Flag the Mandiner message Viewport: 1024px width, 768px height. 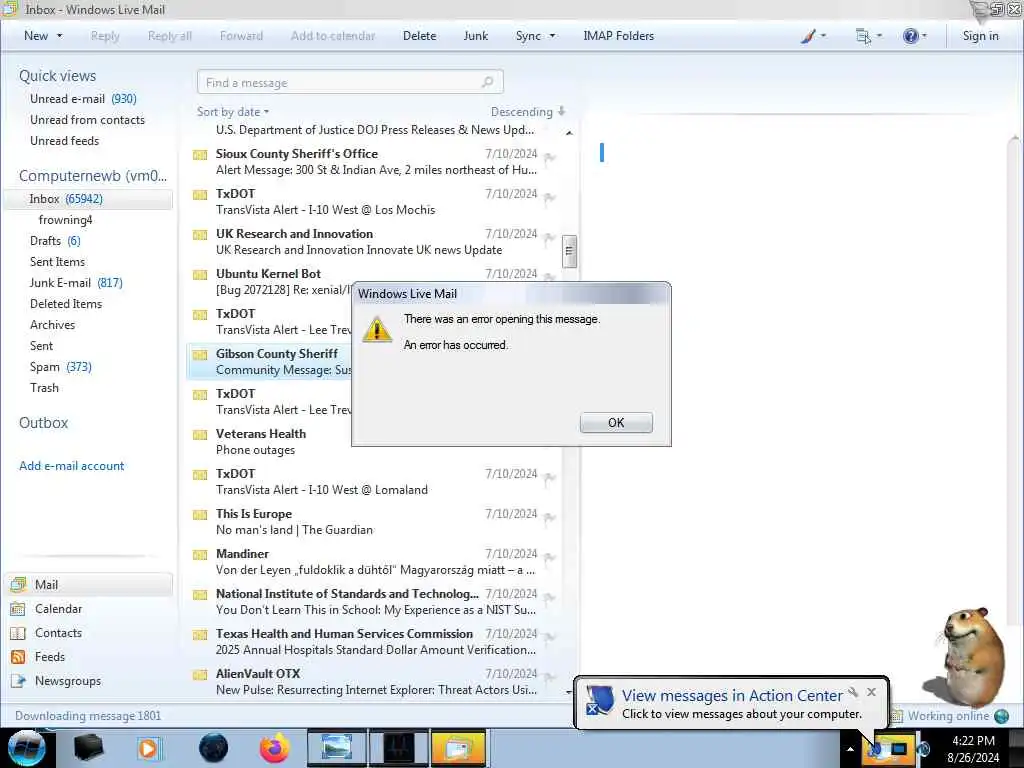550,557
